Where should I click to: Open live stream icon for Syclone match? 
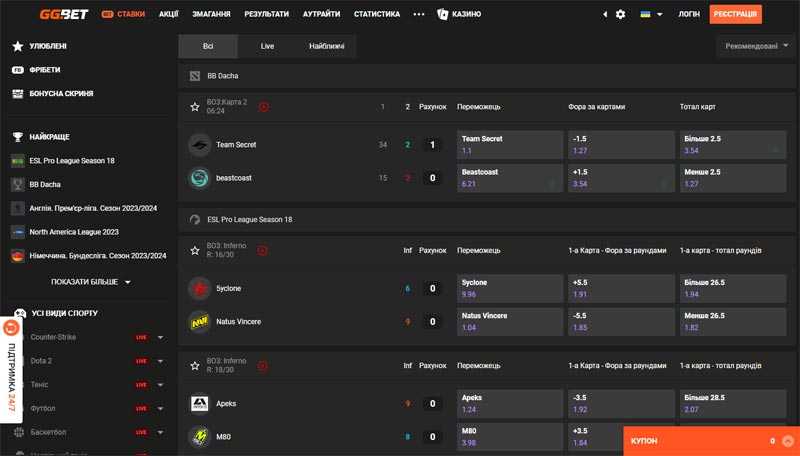point(262,250)
